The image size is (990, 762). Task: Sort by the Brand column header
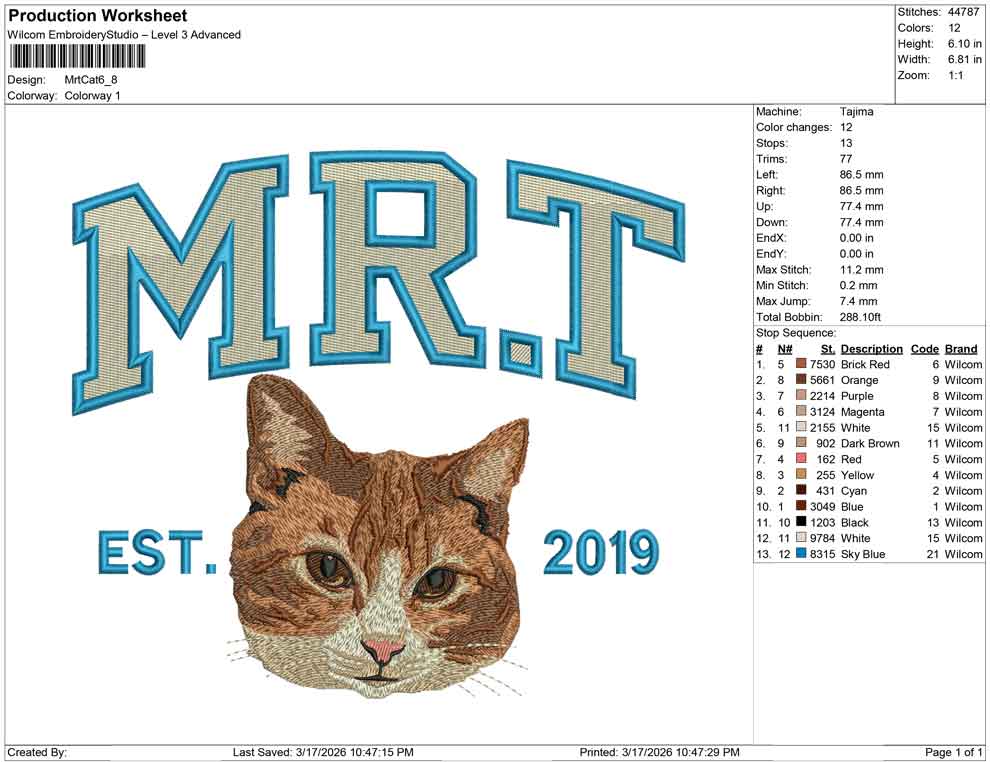pyautogui.click(x=961, y=348)
